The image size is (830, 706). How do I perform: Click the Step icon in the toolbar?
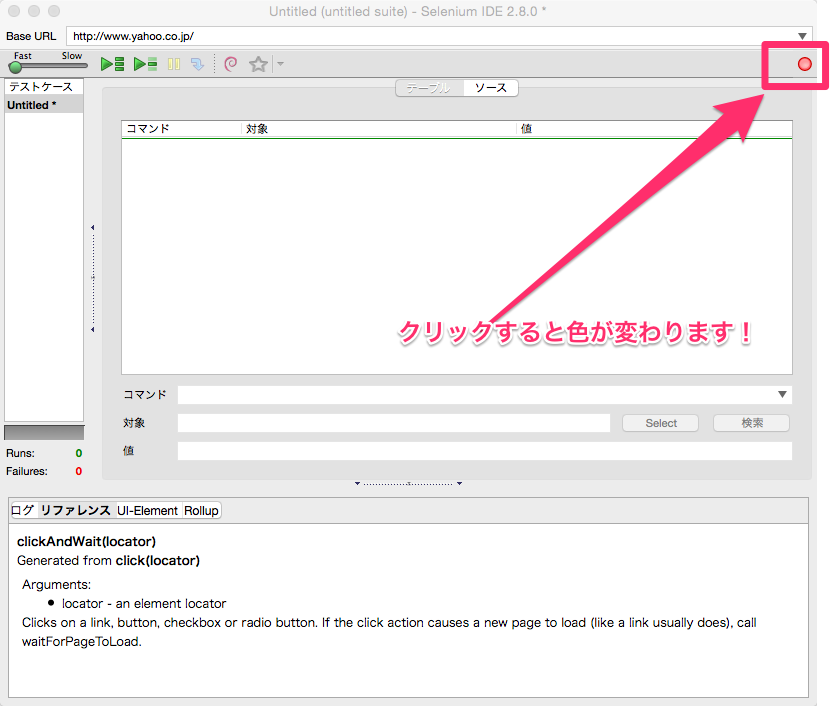(197, 65)
